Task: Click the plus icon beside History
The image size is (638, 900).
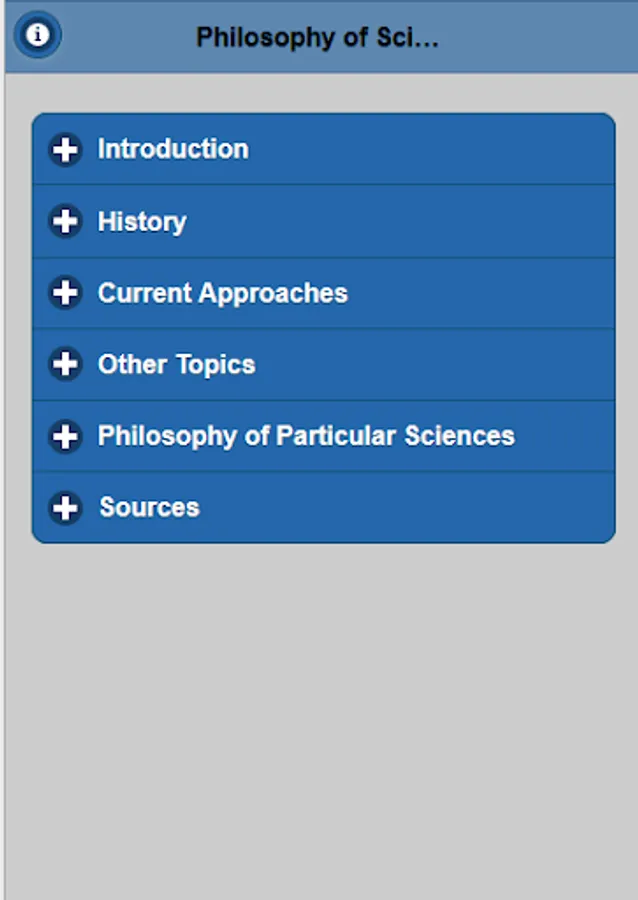Action: coord(65,221)
